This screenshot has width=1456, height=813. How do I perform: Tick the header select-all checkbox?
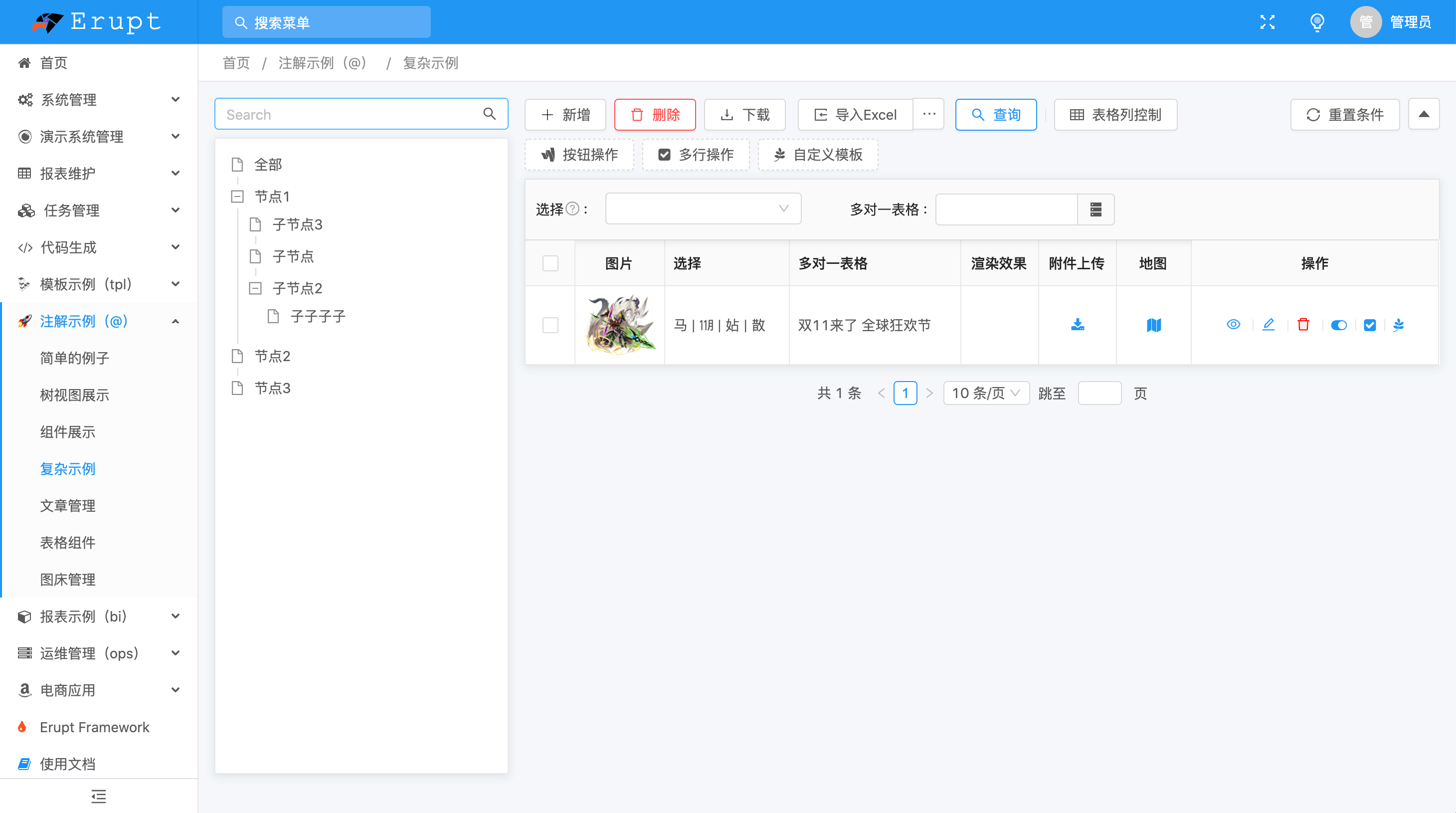(x=550, y=263)
